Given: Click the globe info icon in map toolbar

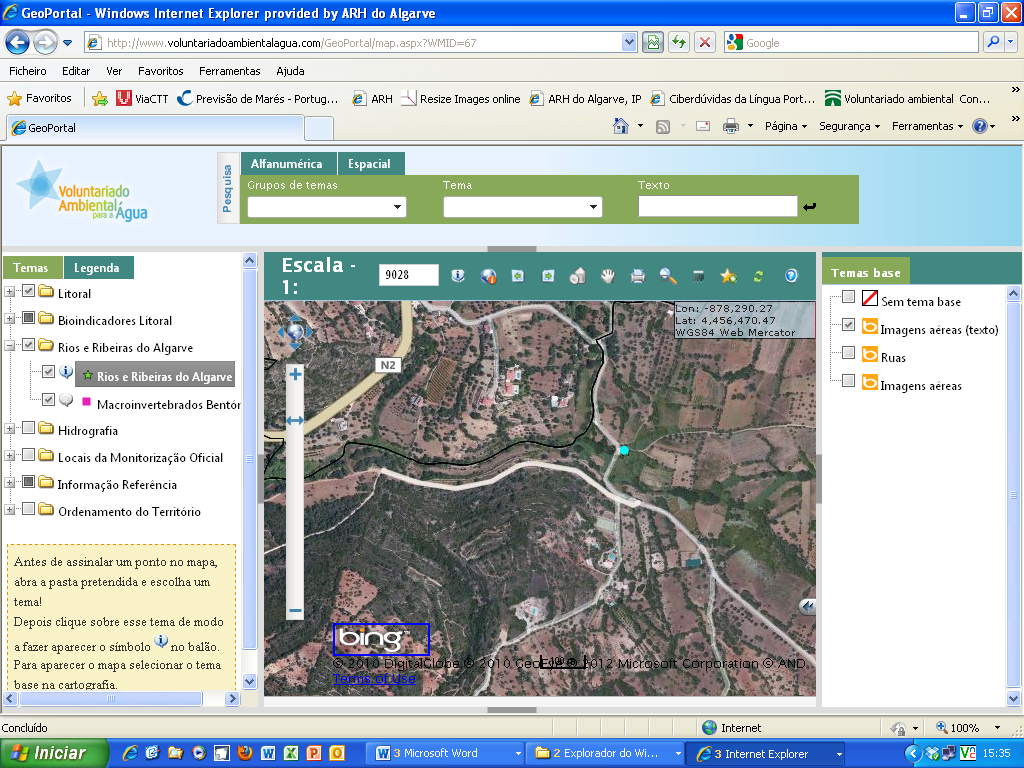Looking at the screenshot, I should (488, 276).
